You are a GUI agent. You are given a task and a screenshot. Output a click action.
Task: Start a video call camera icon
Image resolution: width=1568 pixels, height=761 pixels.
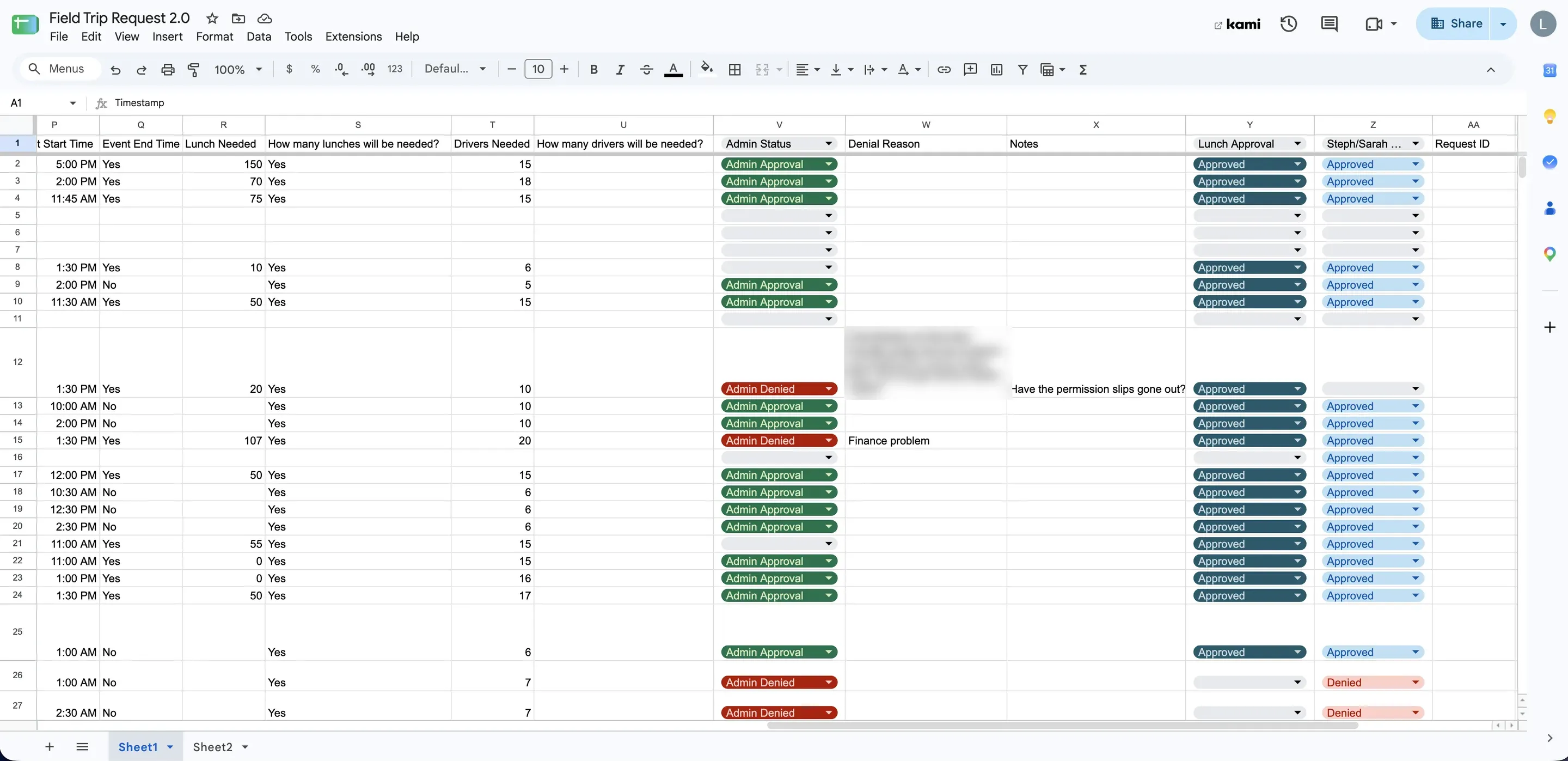coord(1374,24)
